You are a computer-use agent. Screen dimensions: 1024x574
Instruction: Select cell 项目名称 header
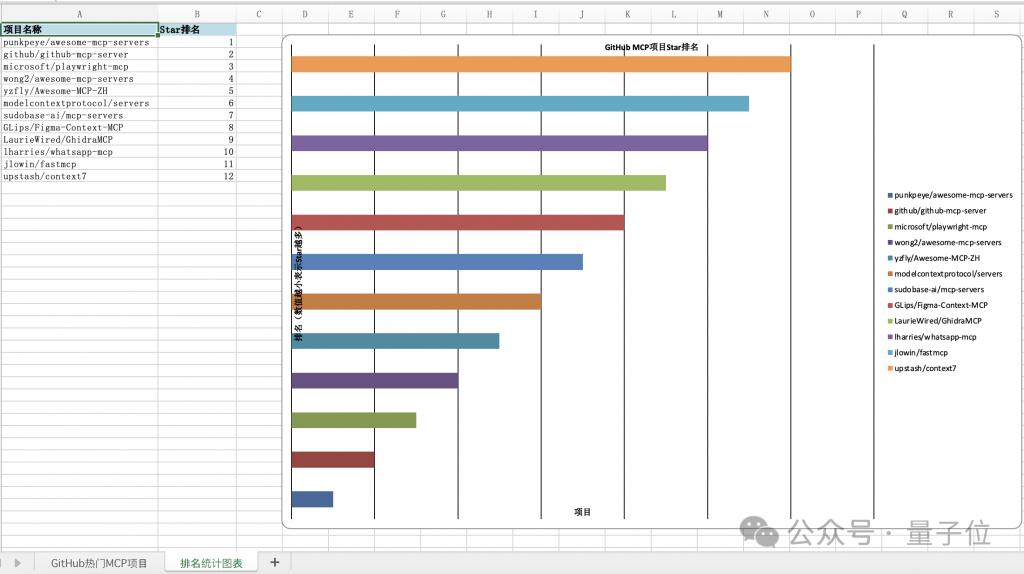79,29
